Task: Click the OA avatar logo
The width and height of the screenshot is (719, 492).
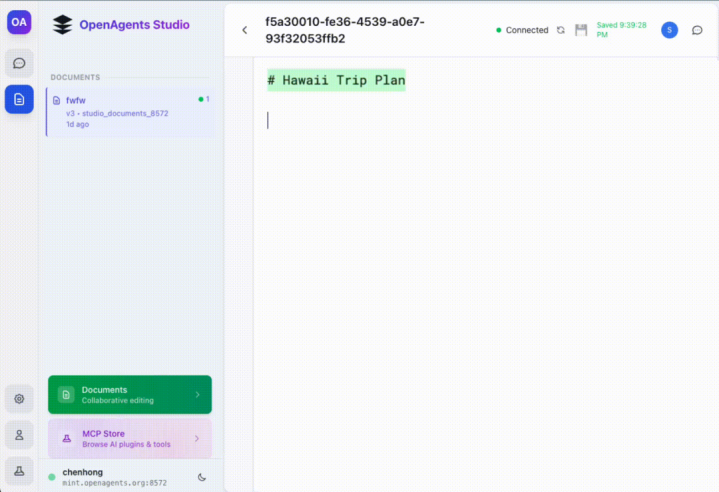Action: pos(19,22)
